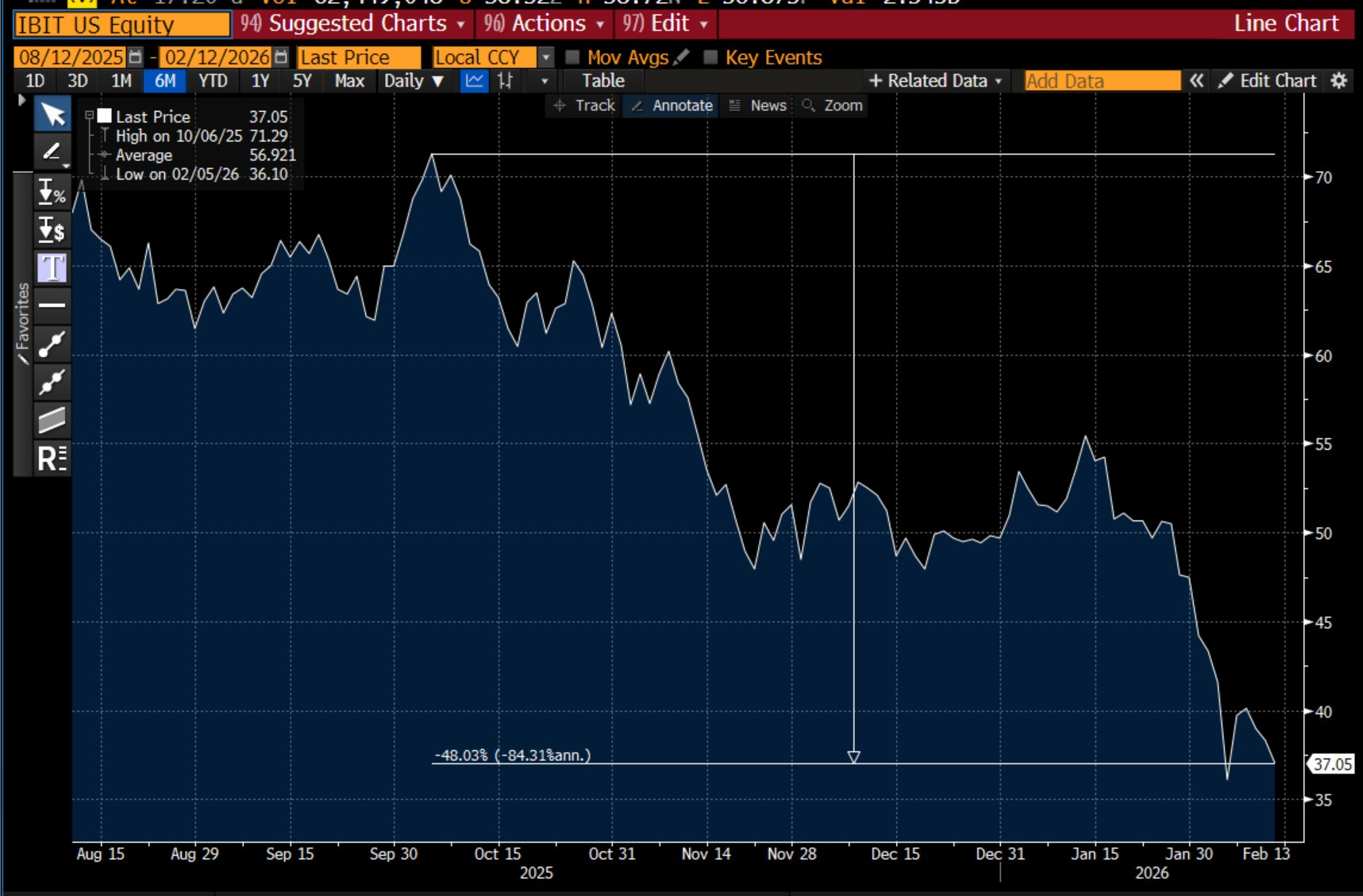This screenshot has width=1363, height=896.
Task: Select the arrow pointer tool
Action: (52, 115)
